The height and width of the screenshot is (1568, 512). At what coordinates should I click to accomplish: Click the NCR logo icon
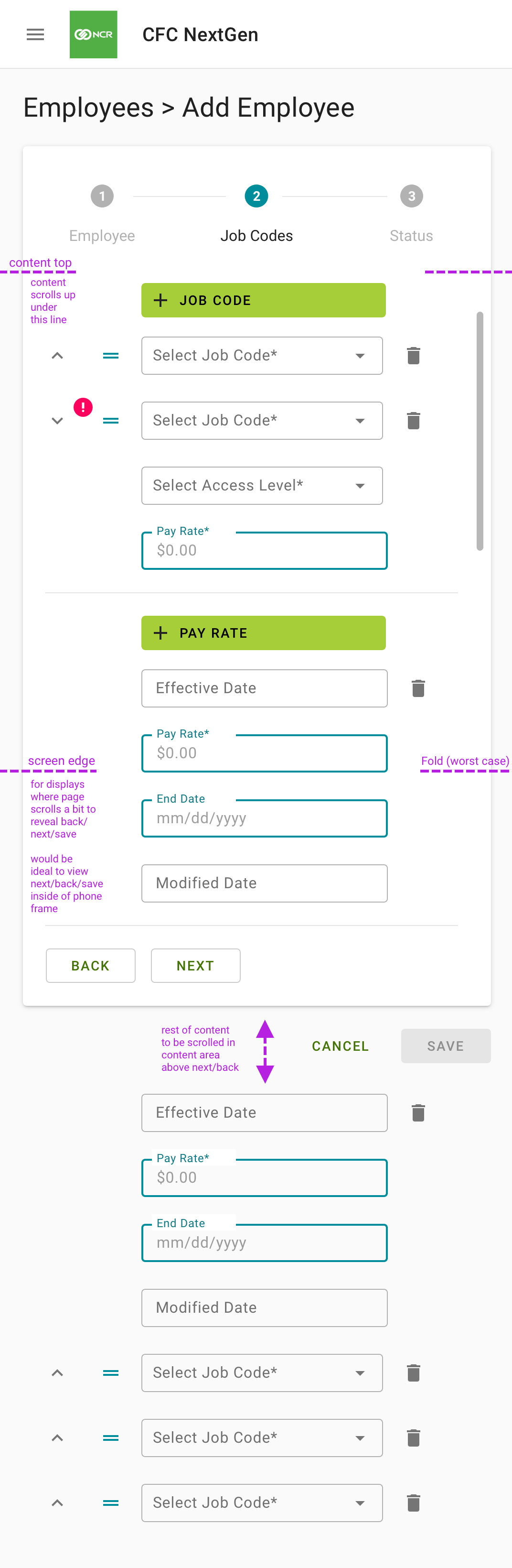coord(93,35)
